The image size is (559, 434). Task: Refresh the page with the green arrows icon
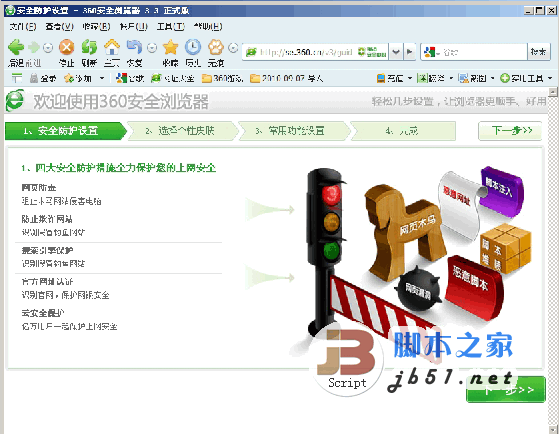89,47
